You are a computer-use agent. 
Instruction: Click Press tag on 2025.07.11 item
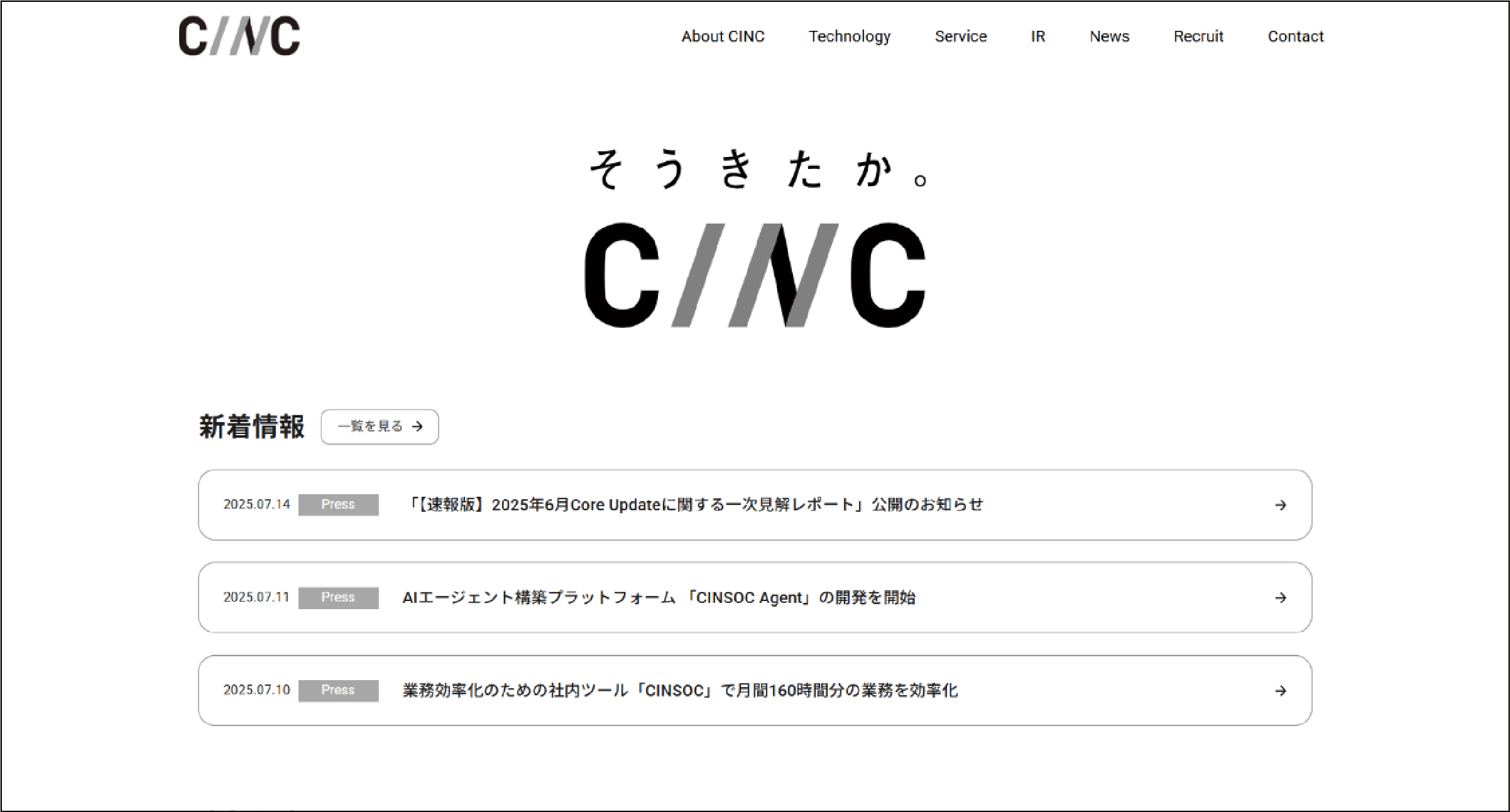coord(338,597)
